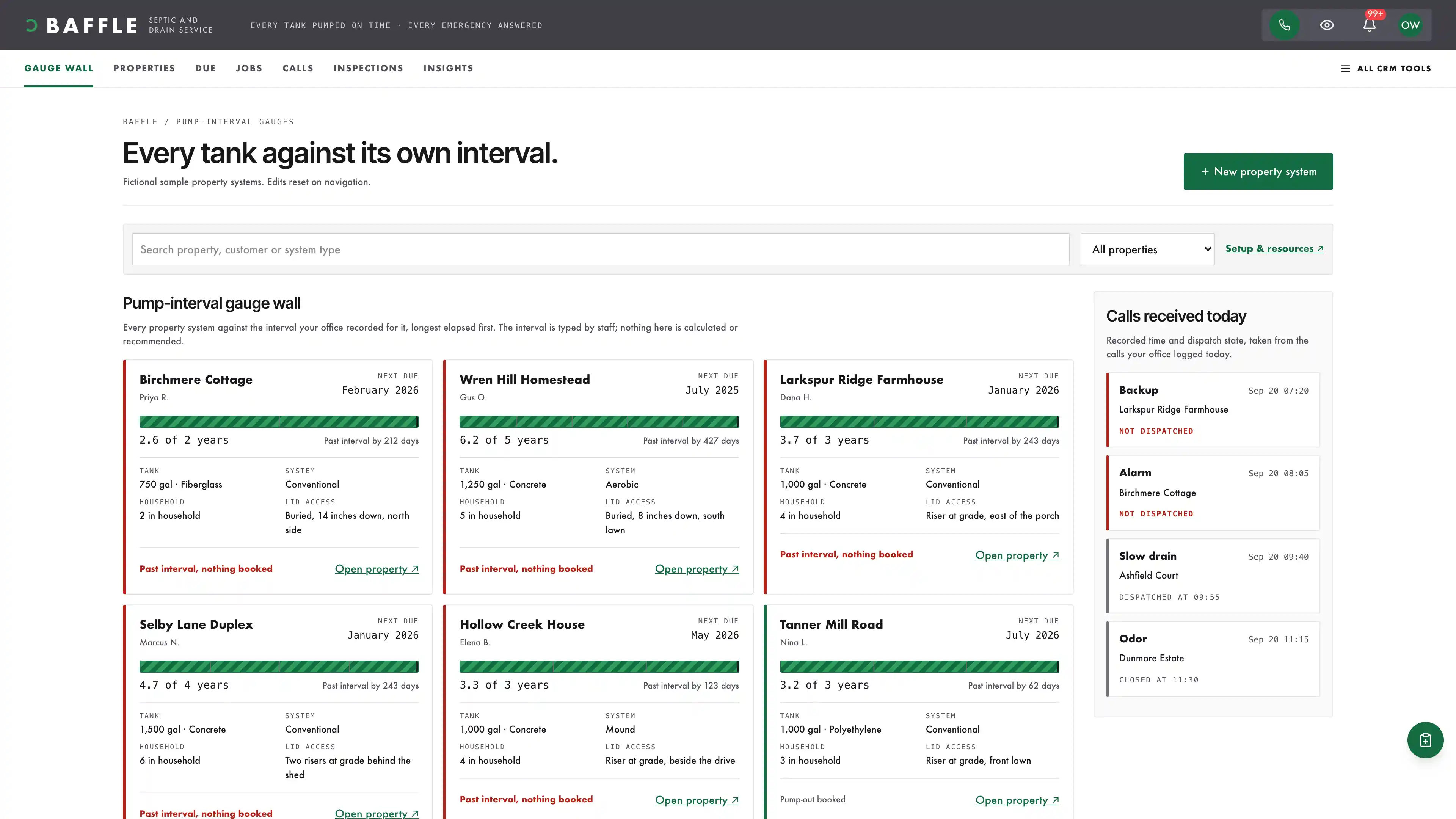Screen dimensions: 1456x819
Task: Open the floating clipboard button at bottom right
Action: tap(1425, 740)
